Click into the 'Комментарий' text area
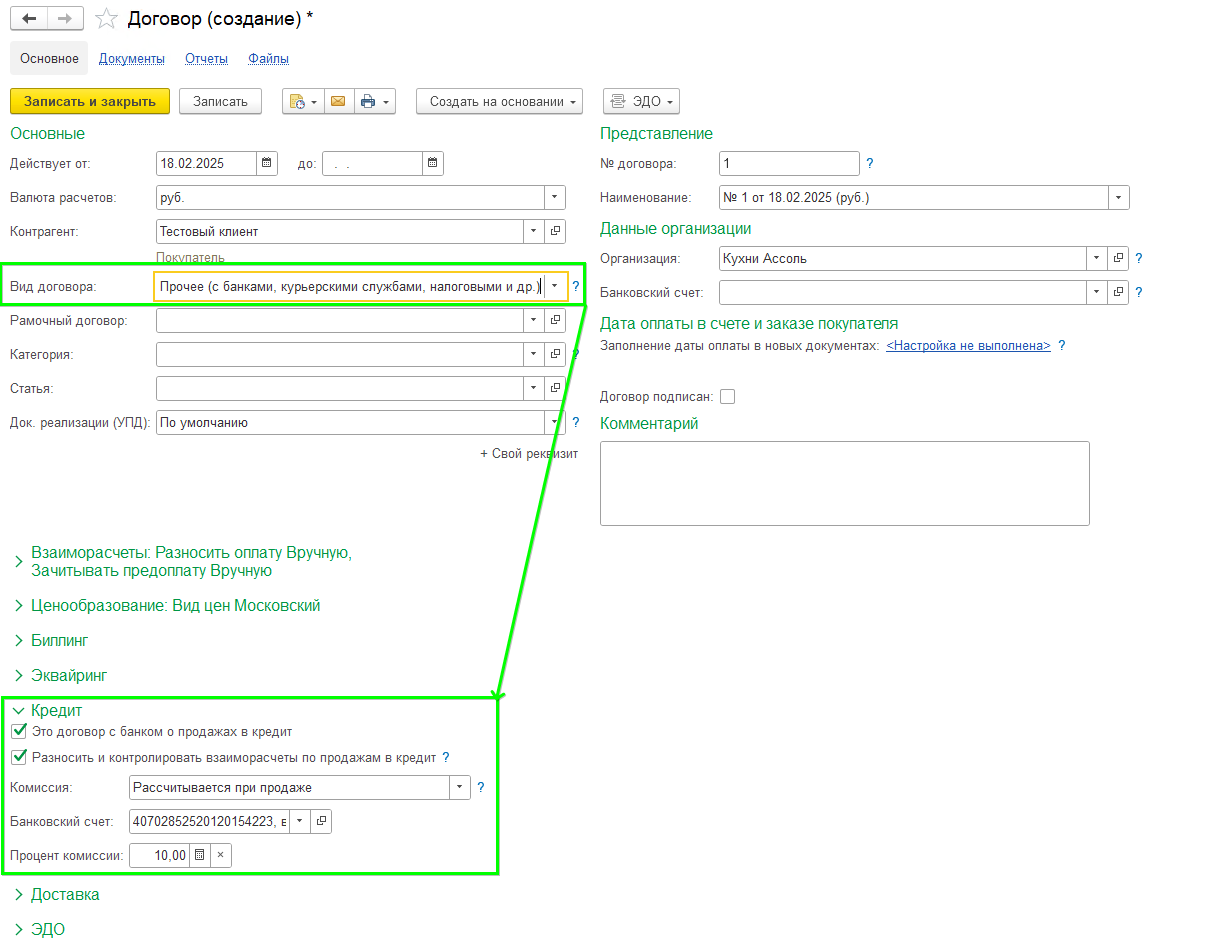This screenshot has width=1230, height=951. [x=844, y=483]
